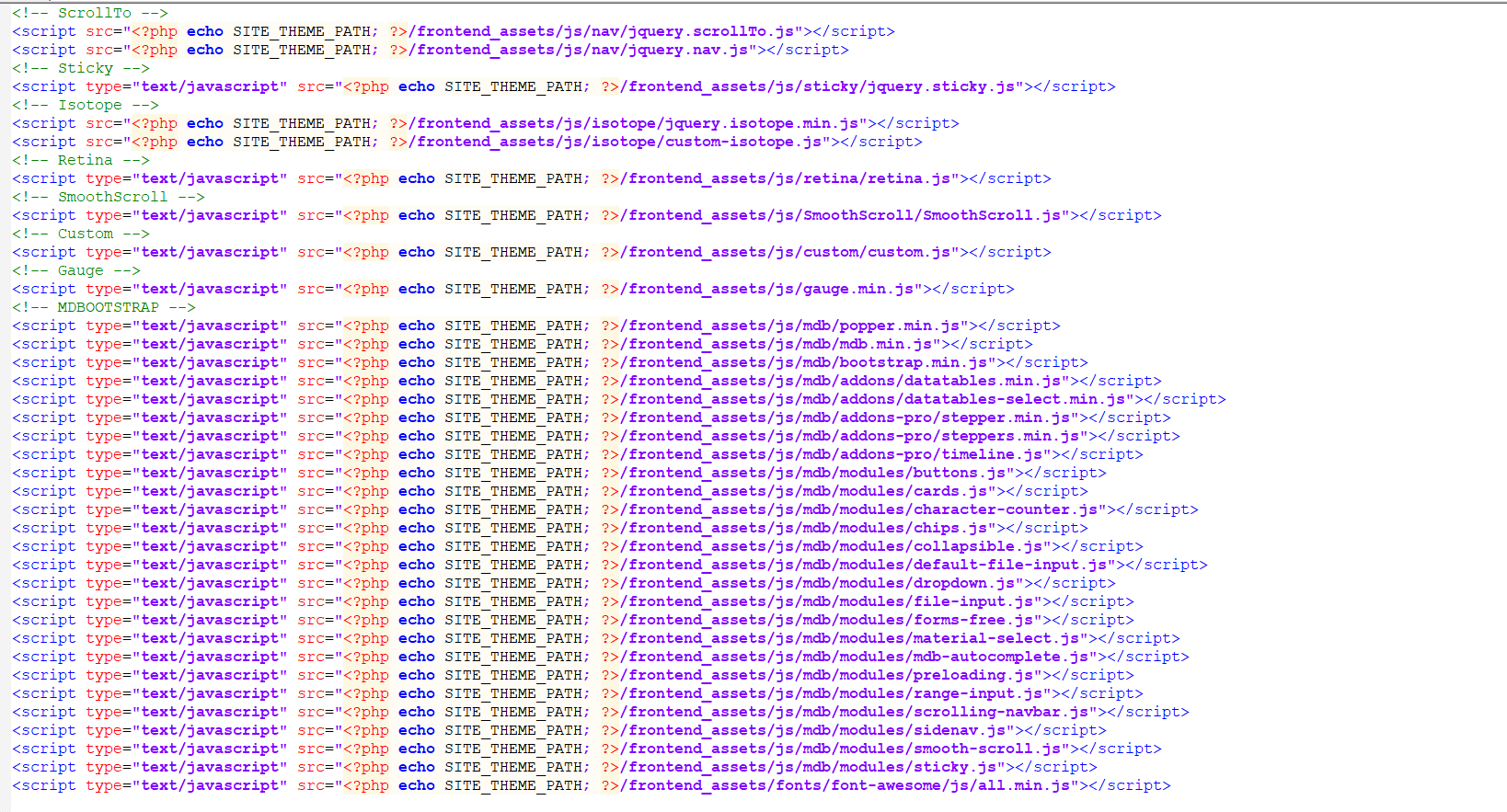
Task: Click the modules/dropdown.js script line
Action: point(564,583)
